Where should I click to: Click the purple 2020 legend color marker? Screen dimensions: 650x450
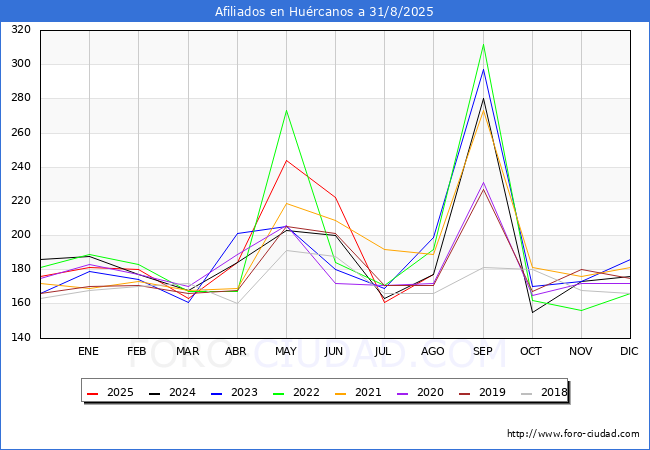tap(403, 393)
